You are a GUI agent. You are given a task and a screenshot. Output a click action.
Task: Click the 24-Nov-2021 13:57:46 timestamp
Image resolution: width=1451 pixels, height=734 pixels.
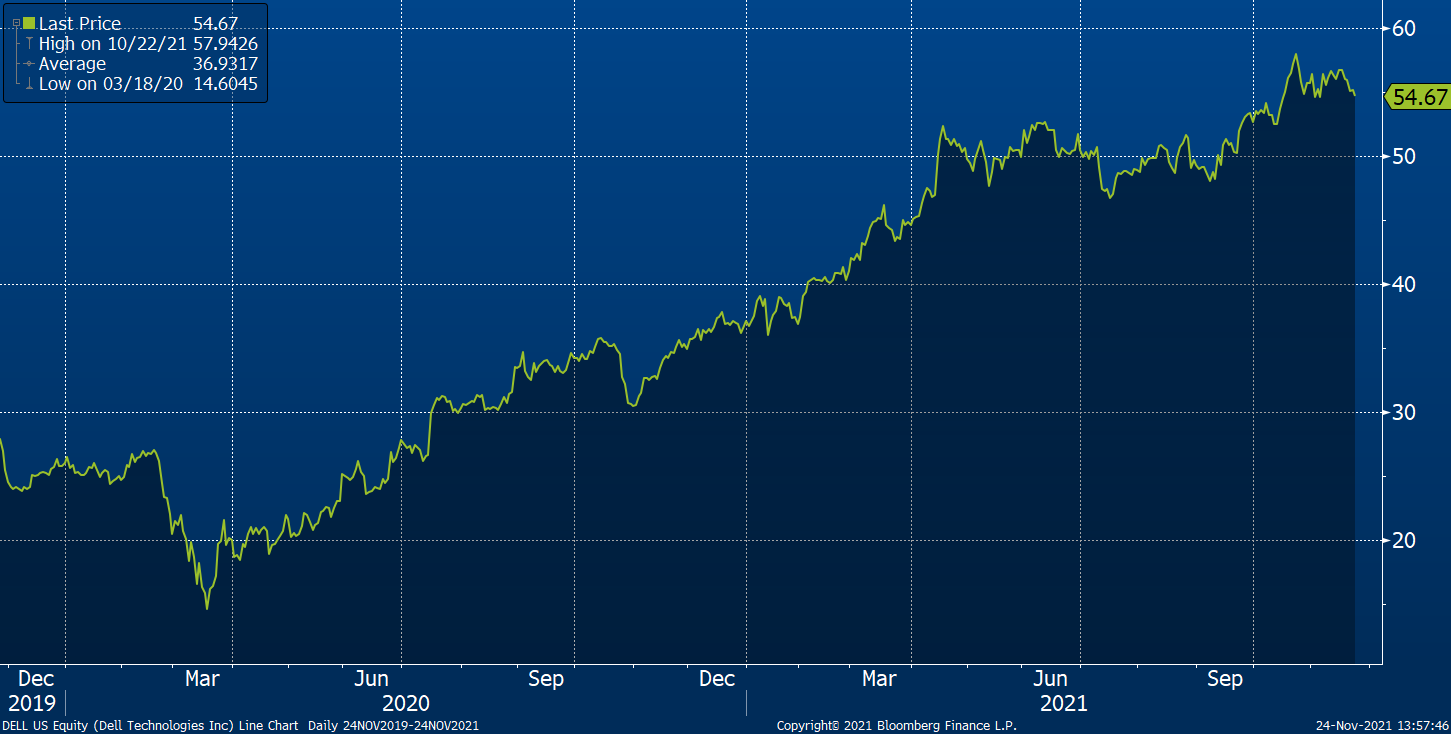coord(1381,726)
